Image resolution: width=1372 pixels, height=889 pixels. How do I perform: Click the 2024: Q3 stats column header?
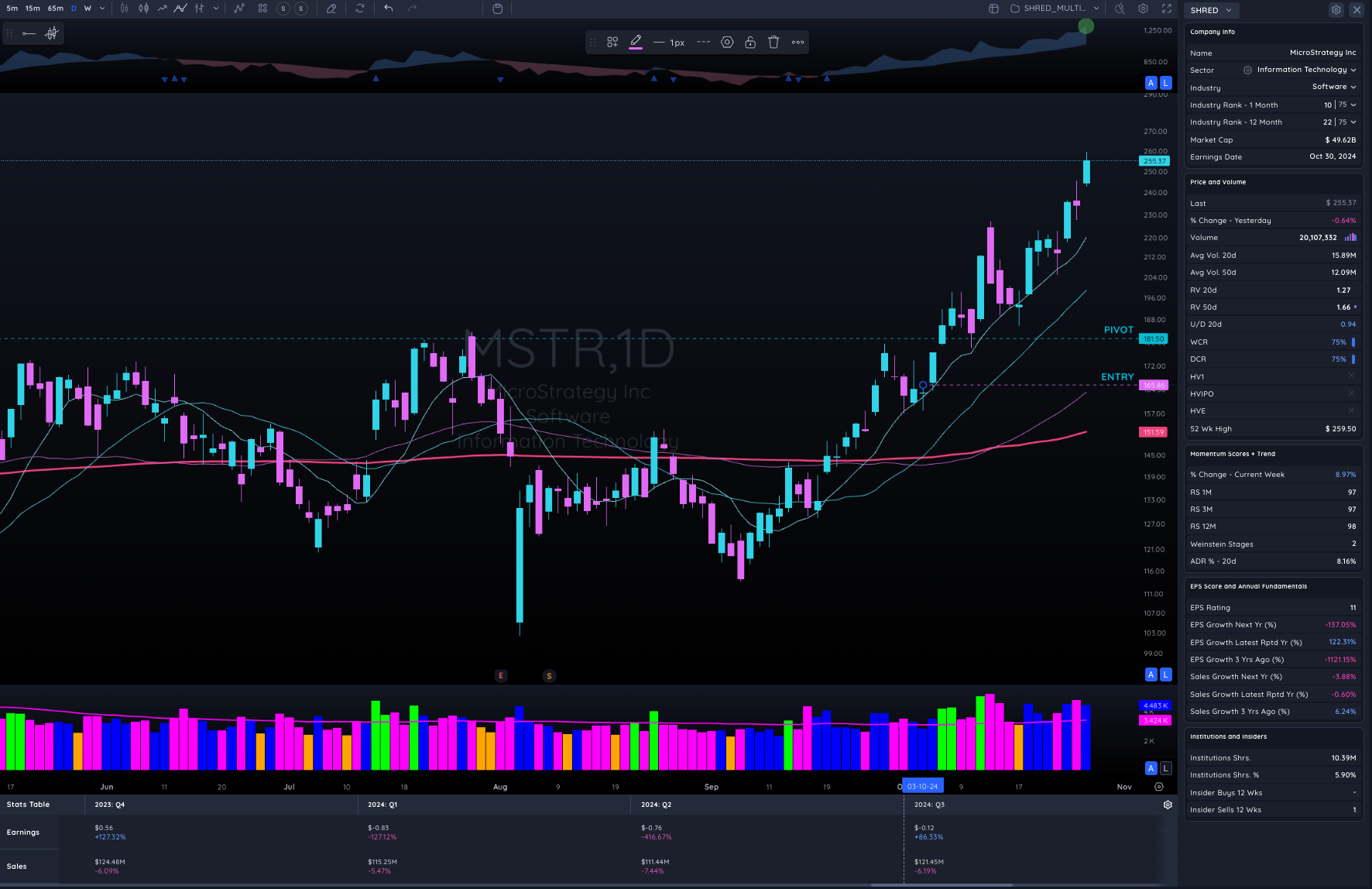coord(929,805)
